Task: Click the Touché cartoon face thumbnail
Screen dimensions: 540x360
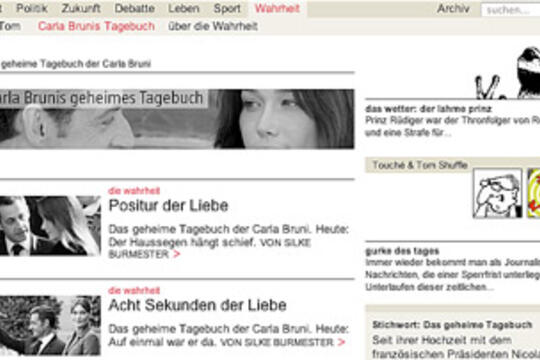Action: pyautogui.click(x=497, y=193)
